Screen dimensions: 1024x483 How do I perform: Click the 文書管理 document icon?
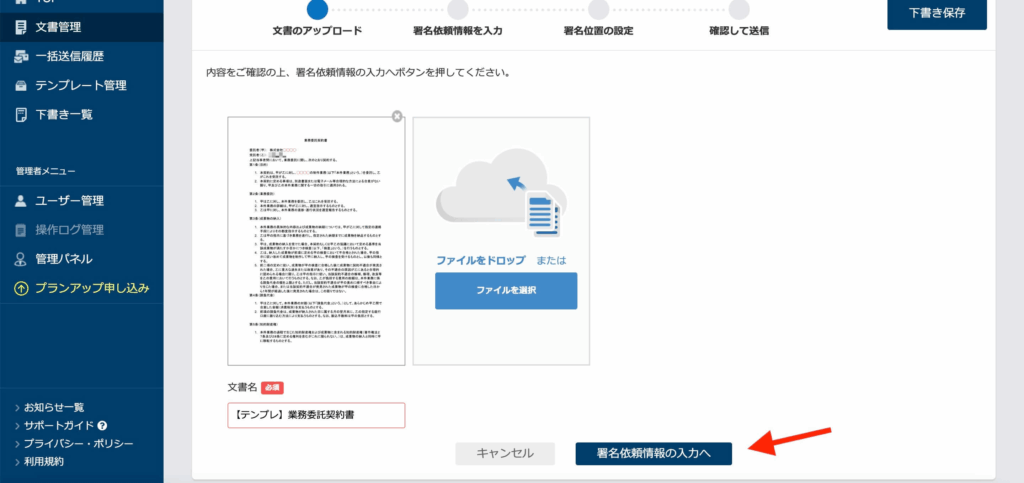[x=21, y=27]
